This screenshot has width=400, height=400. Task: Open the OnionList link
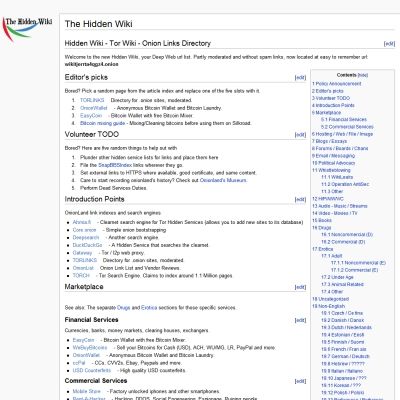(x=83, y=268)
